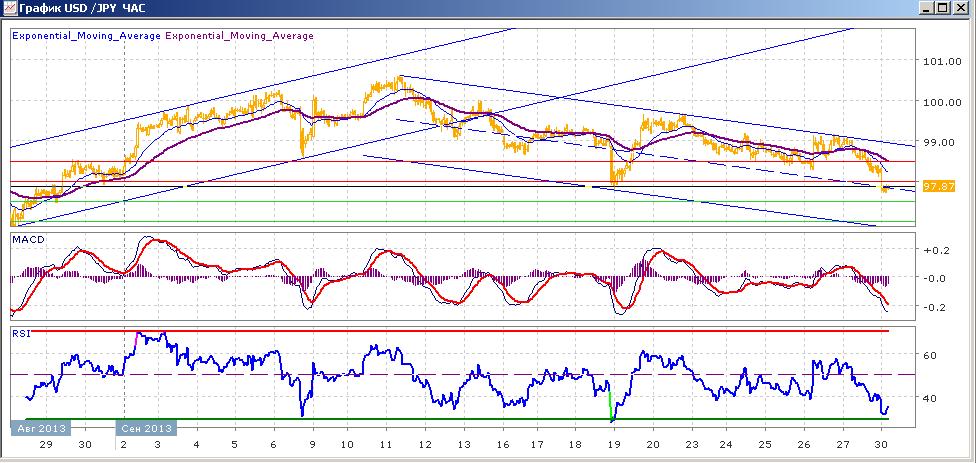Viewport: 976px width, 463px height.
Task: Click the current price tag 97.87
Action: coord(939,186)
